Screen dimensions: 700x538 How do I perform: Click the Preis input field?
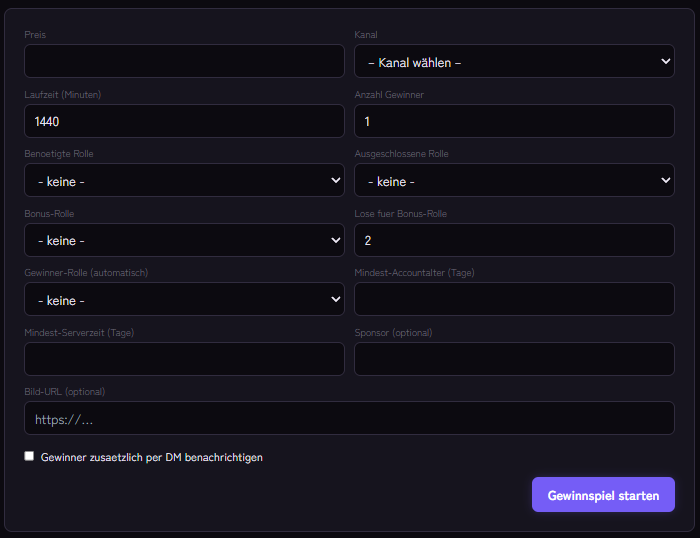pyautogui.click(x=184, y=61)
